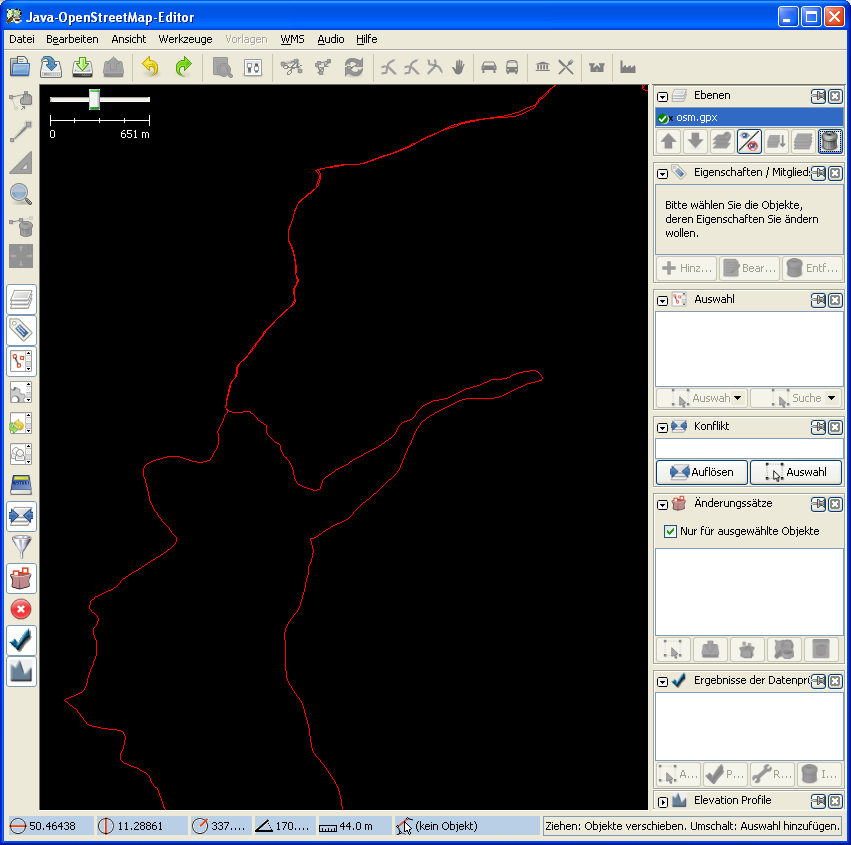
Task: Open the Werkzeuge menu
Action: [185, 39]
